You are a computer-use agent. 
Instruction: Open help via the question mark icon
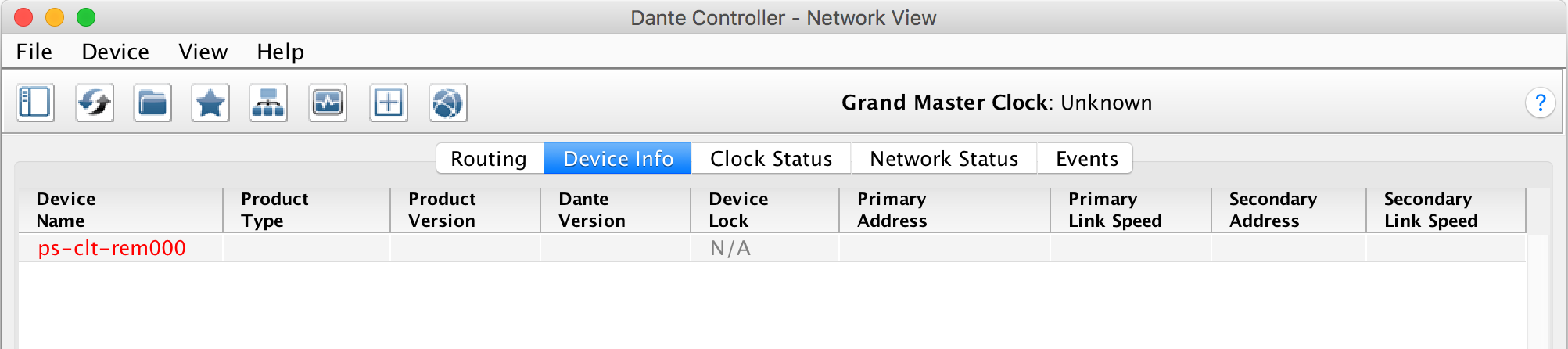pos(1540,103)
